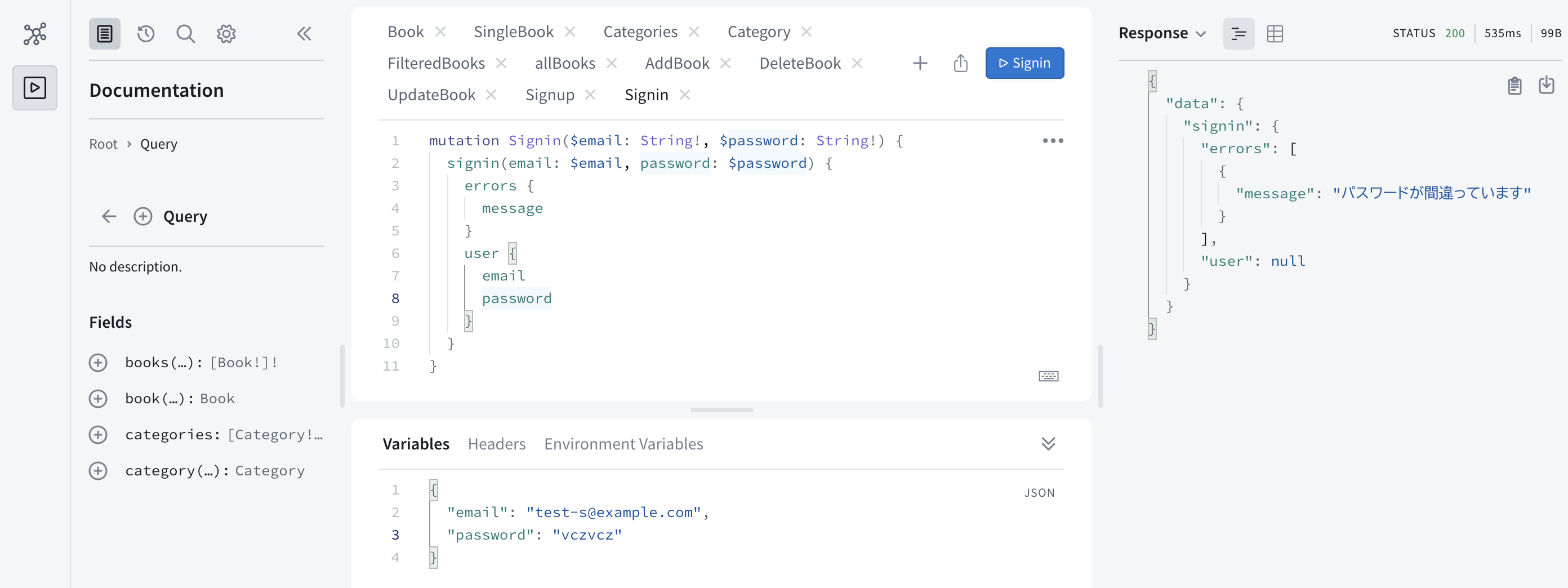This screenshot has width=1568, height=588.
Task: Switch response to table view icon
Action: (x=1275, y=33)
